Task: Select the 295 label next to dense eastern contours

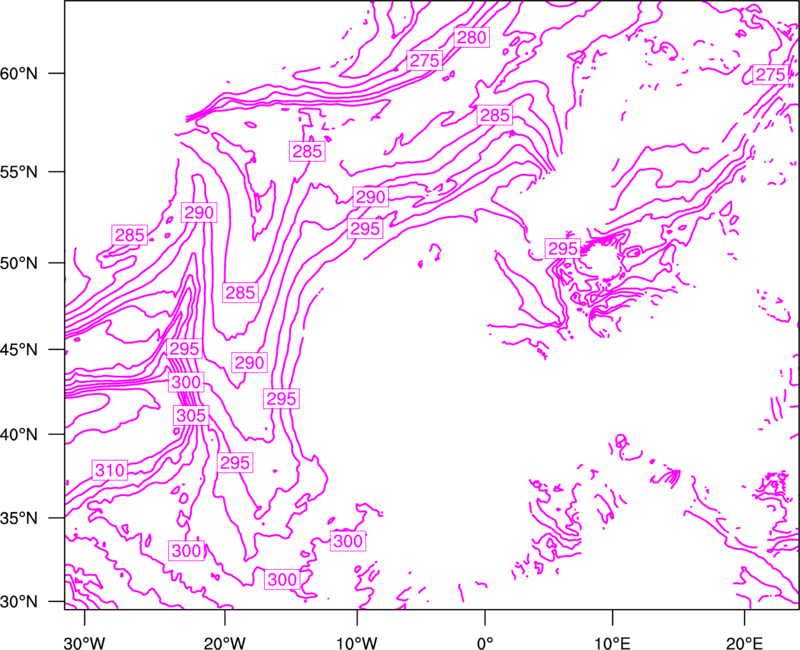Action: click(563, 249)
